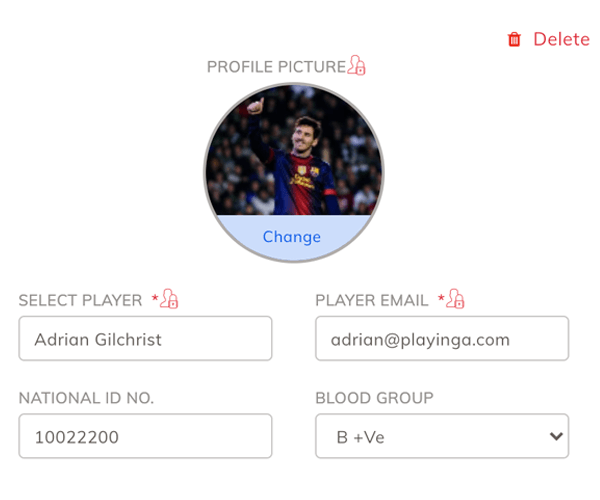Select the National ID No. input field

point(145,437)
